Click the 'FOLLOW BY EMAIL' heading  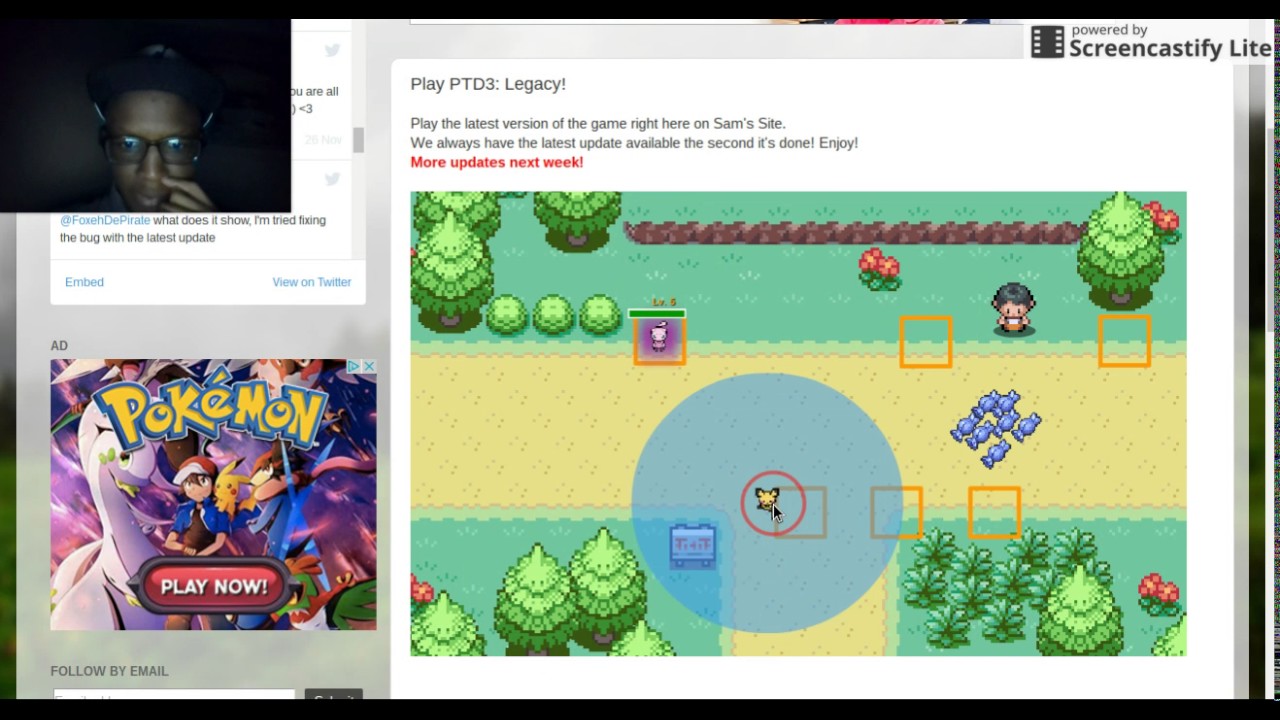coord(109,671)
